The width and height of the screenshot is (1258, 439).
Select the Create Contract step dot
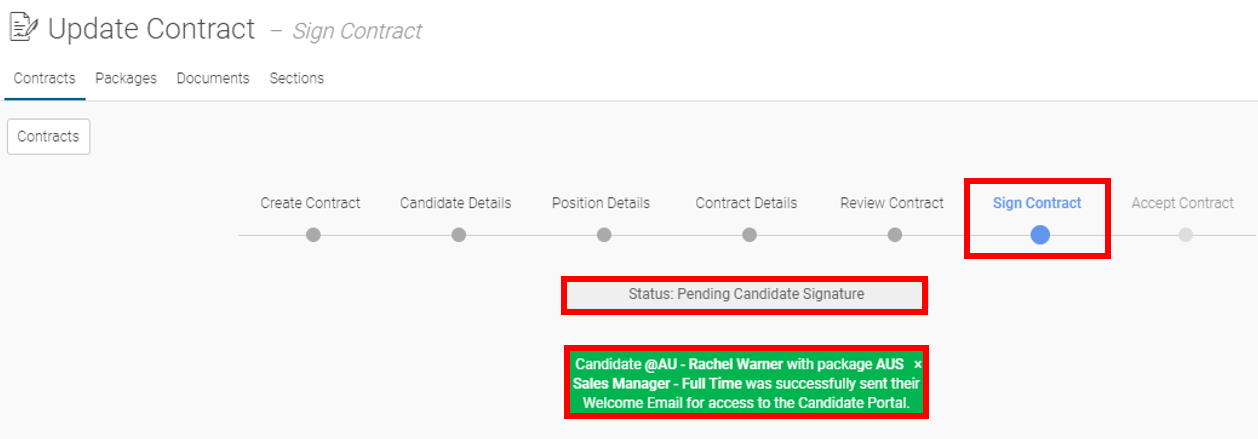point(313,235)
